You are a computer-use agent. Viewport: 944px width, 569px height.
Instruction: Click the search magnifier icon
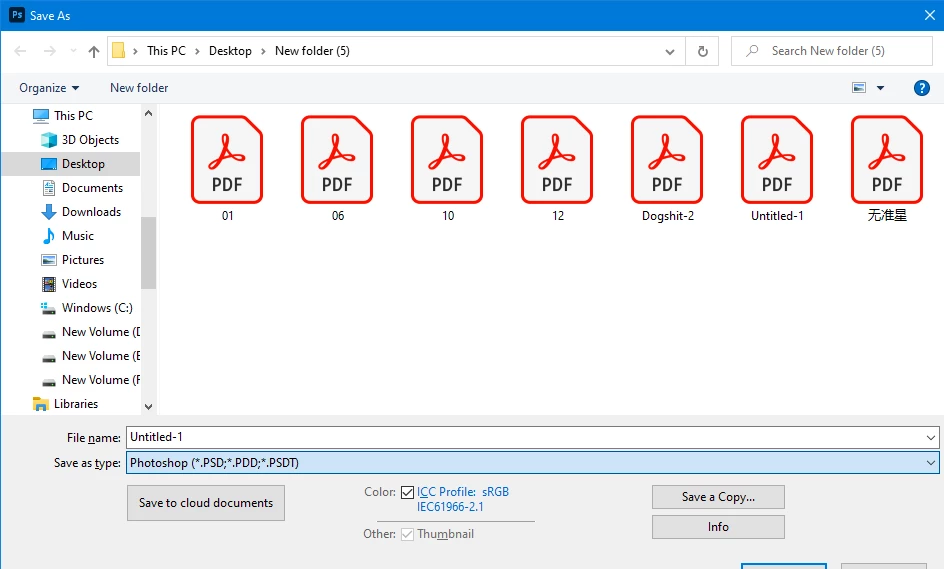[751, 51]
